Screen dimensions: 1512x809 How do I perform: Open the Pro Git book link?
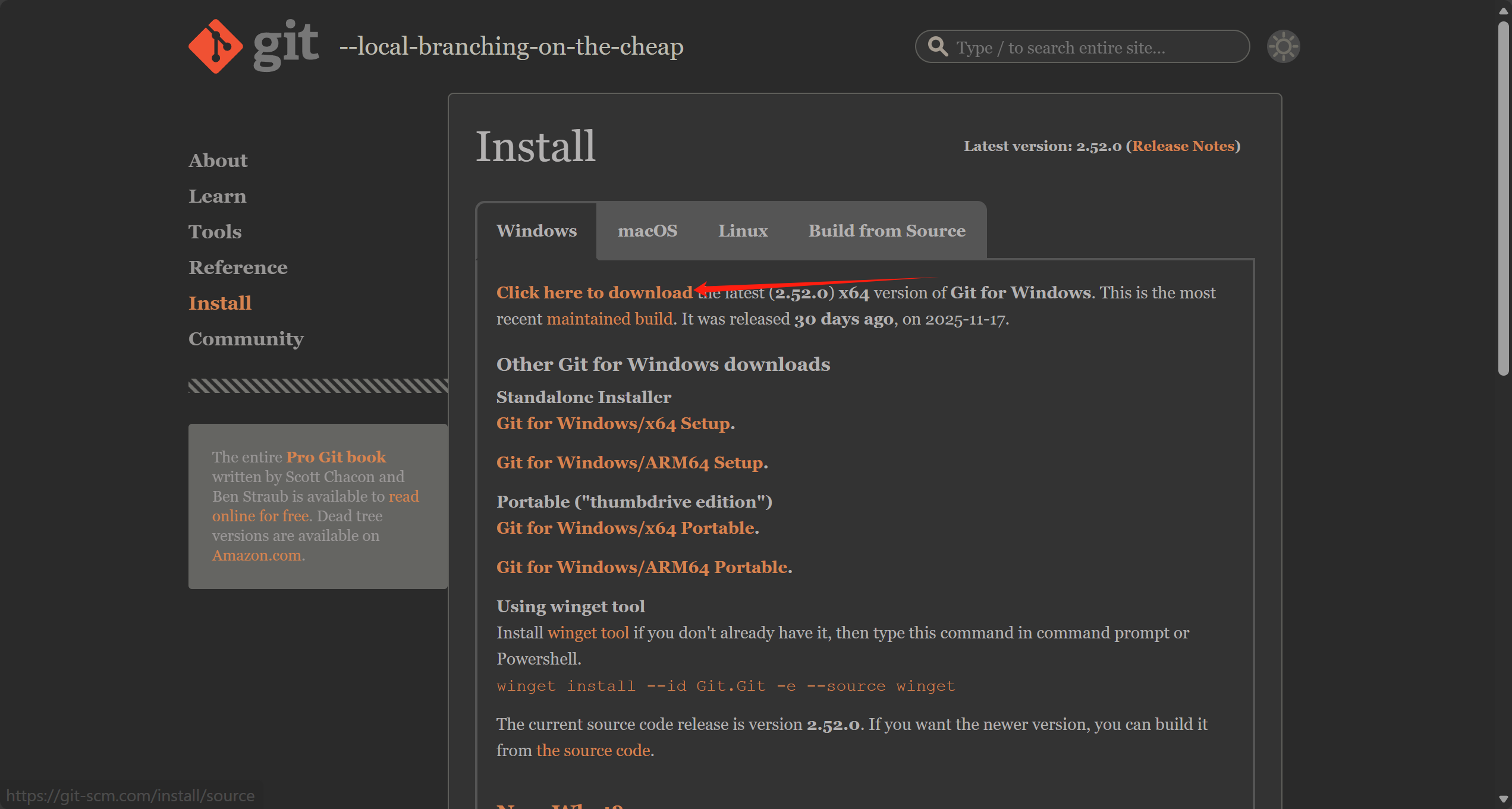[336, 457]
